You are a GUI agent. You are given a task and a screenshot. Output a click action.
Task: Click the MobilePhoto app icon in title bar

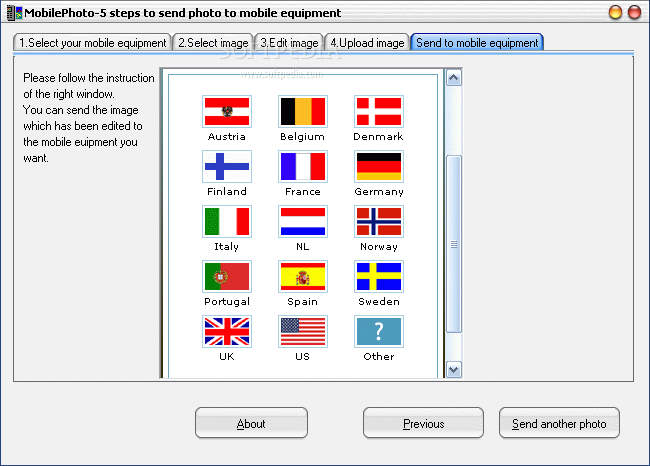(14, 13)
